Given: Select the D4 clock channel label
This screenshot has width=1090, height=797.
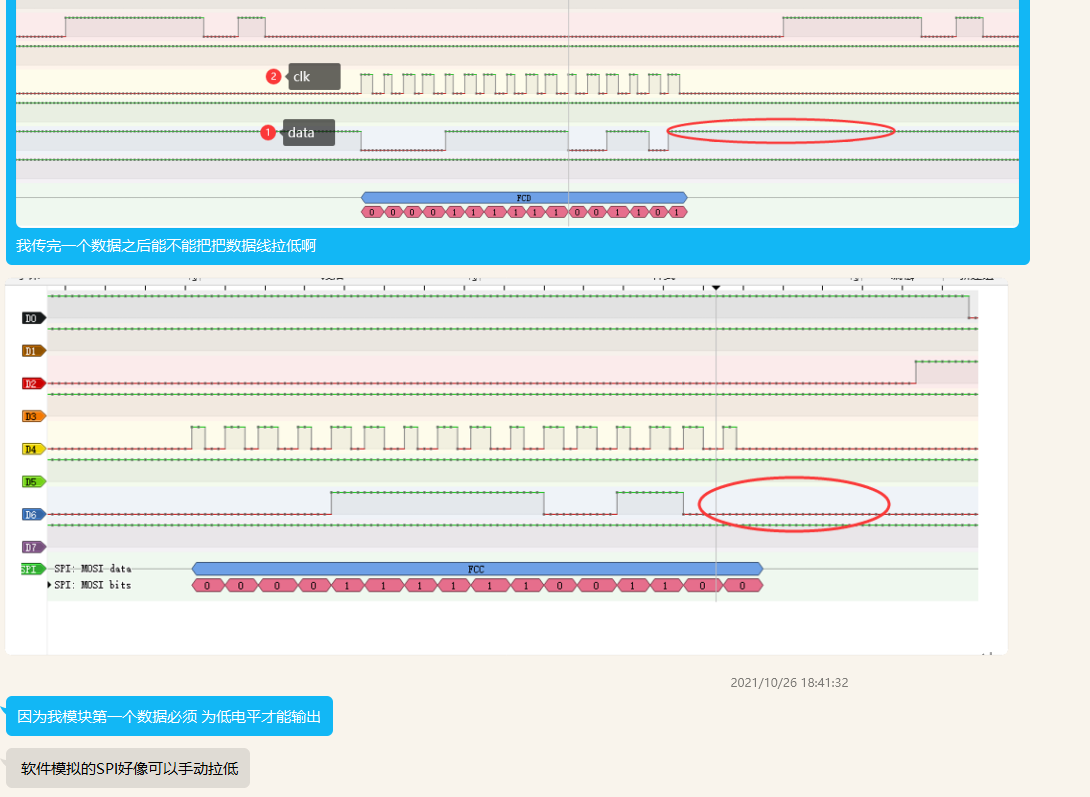Looking at the screenshot, I should [x=32, y=450].
